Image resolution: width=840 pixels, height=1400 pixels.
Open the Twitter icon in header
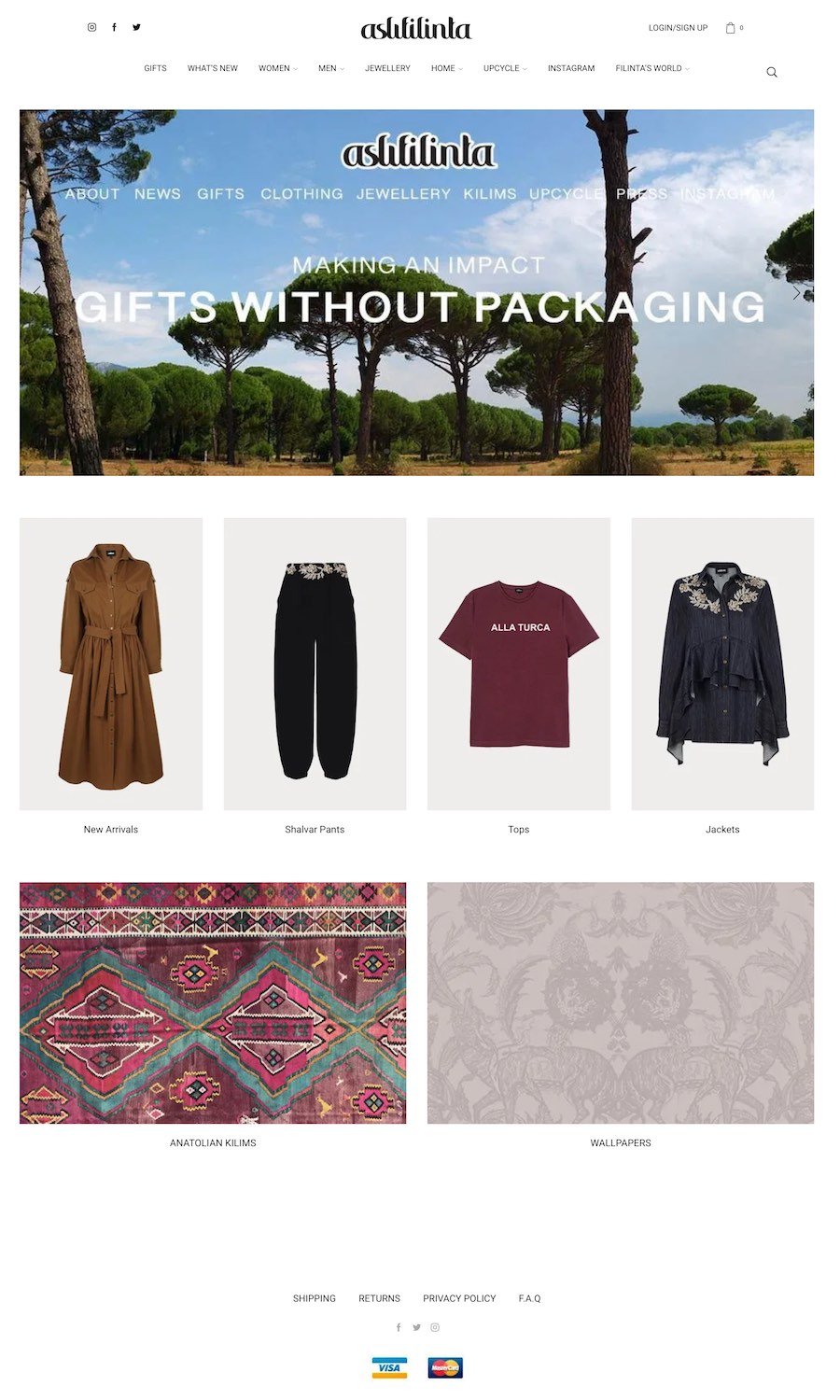[136, 27]
